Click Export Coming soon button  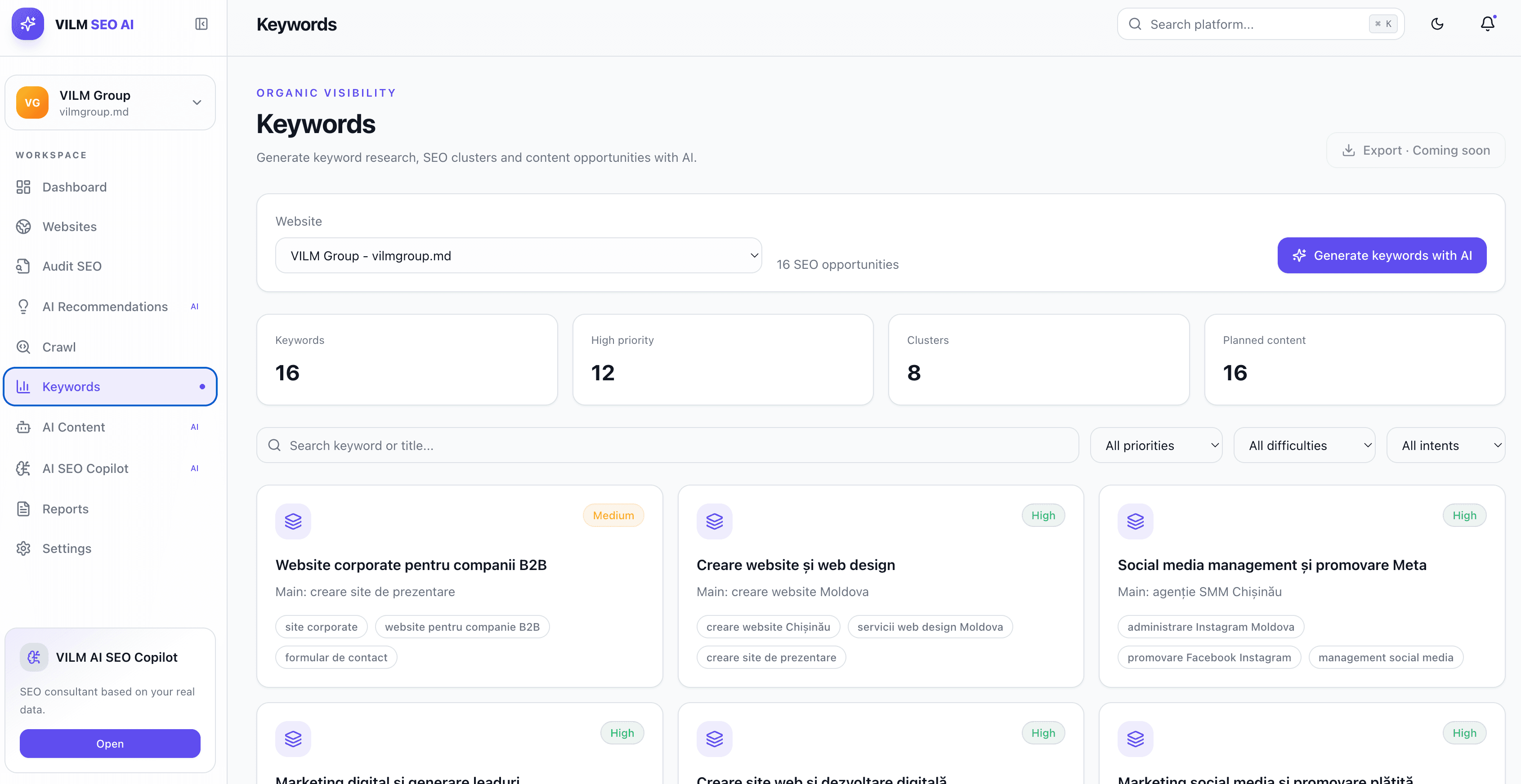tap(1415, 151)
